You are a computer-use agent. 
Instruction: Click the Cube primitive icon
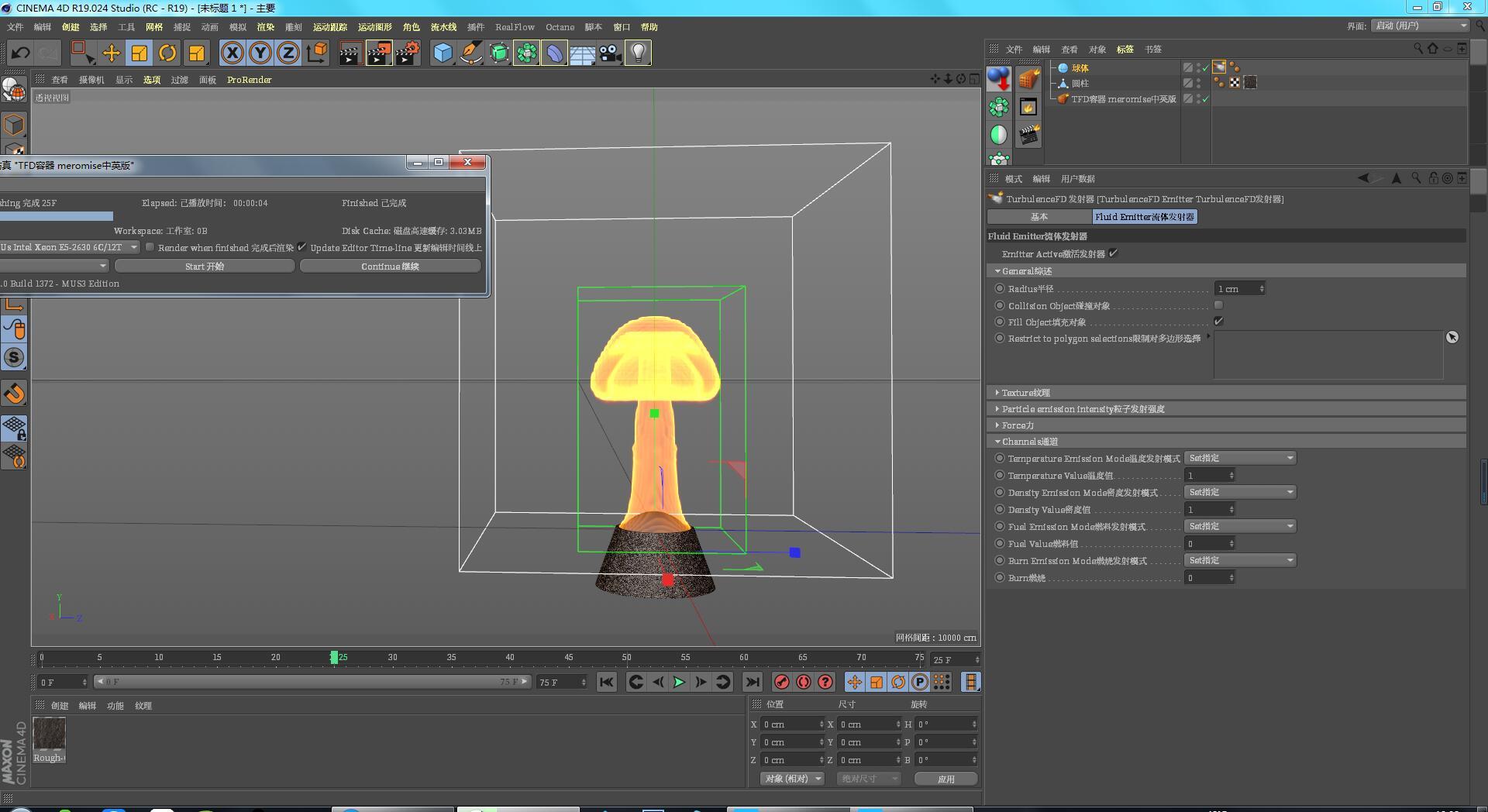click(x=443, y=53)
